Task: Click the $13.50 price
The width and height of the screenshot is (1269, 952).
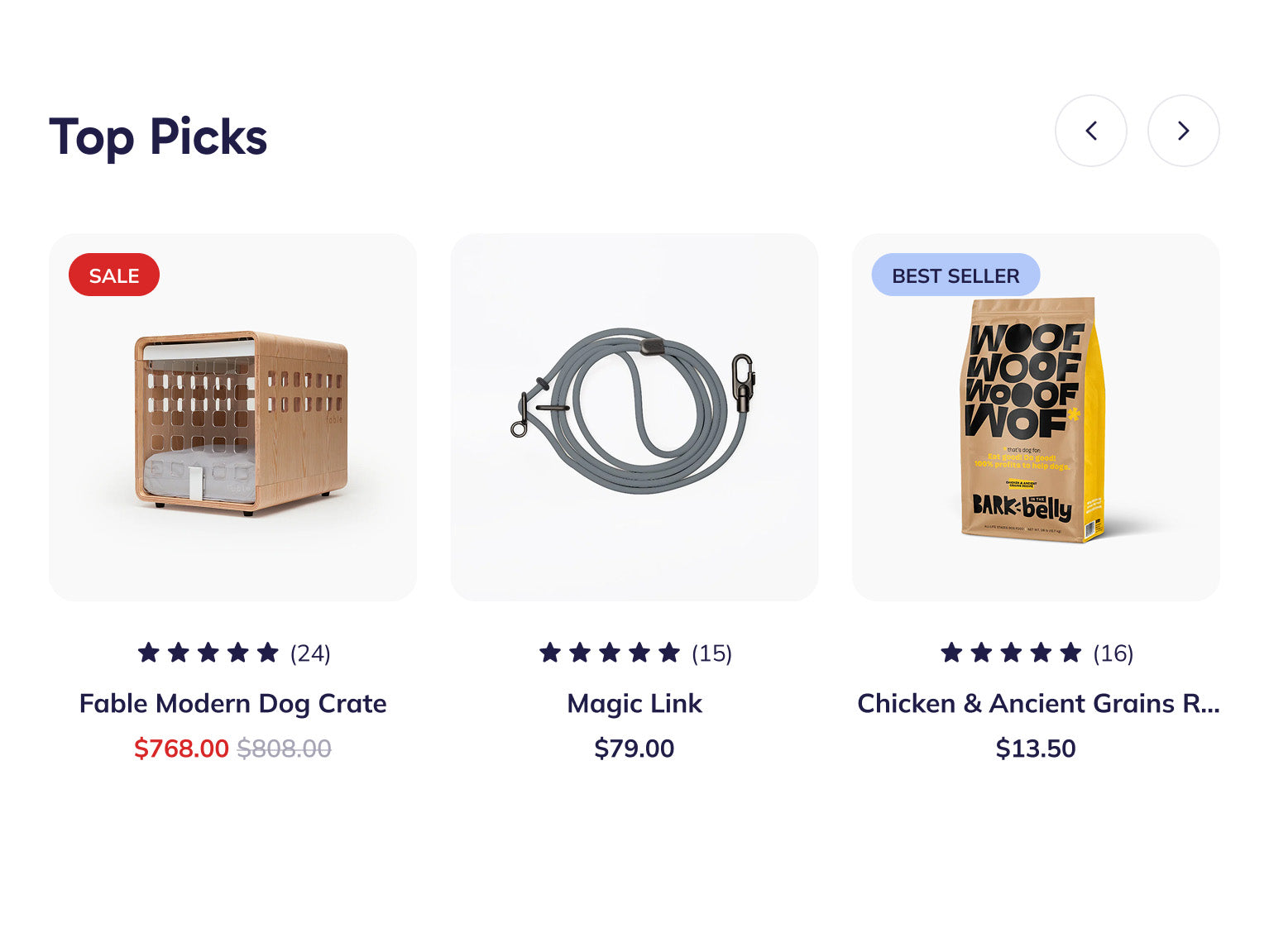Action: coord(1036,749)
